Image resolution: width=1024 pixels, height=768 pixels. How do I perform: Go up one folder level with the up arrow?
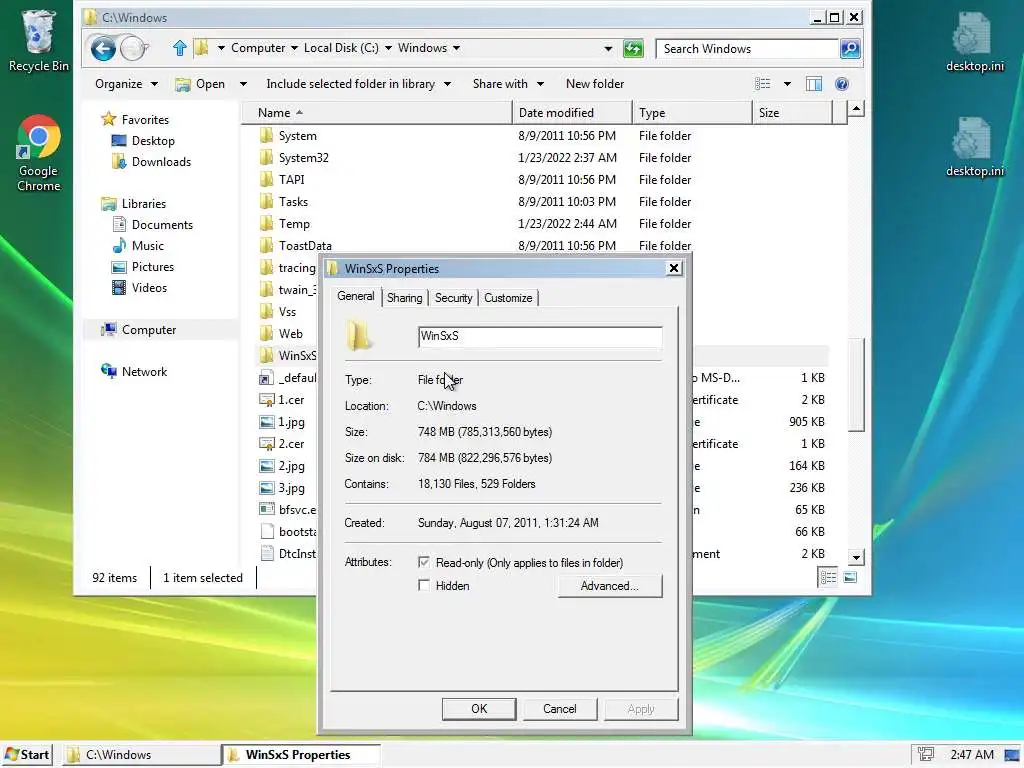(x=180, y=48)
